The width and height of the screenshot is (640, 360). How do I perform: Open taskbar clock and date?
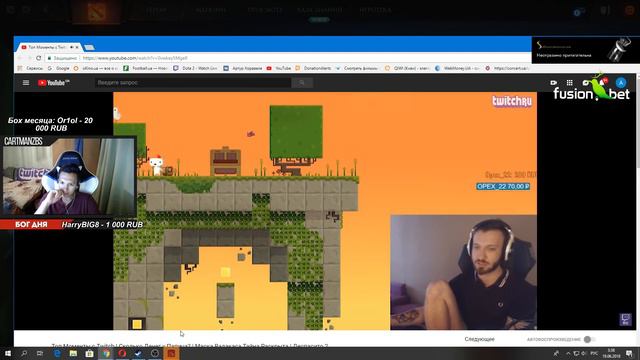pyautogui.click(x=611, y=353)
